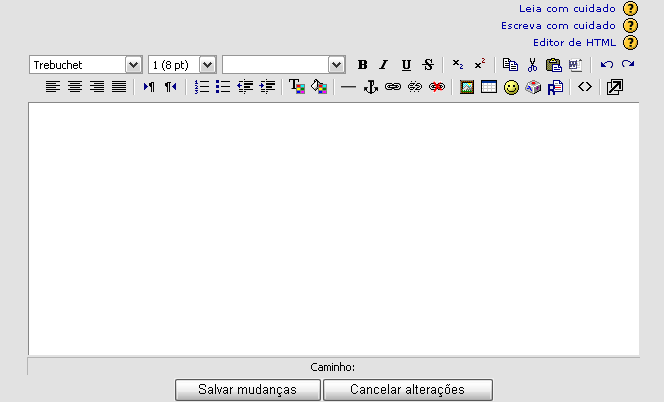Click the Paste clipboard icon
The image size is (664, 402).
pyautogui.click(x=553, y=65)
